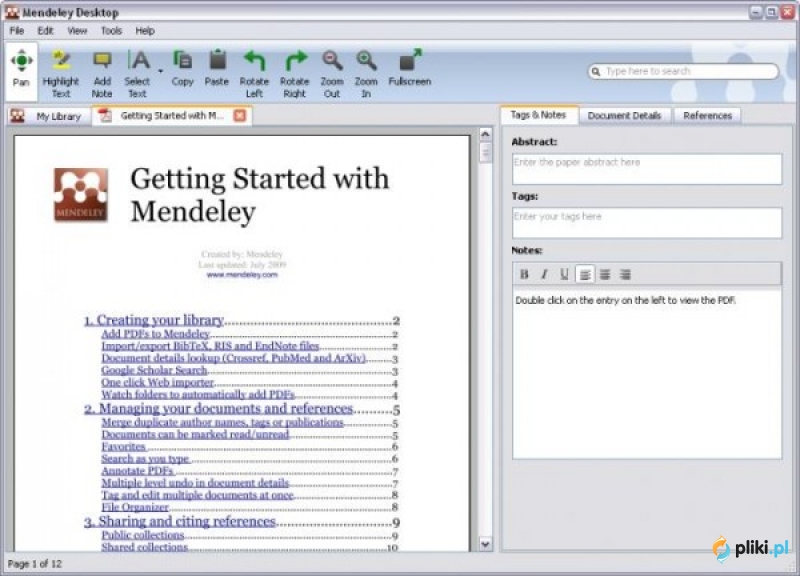Open 'Document details lookup' contents link
Image resolution: width=800 pixels, height=576 pixels.
[x=234, y=358]
